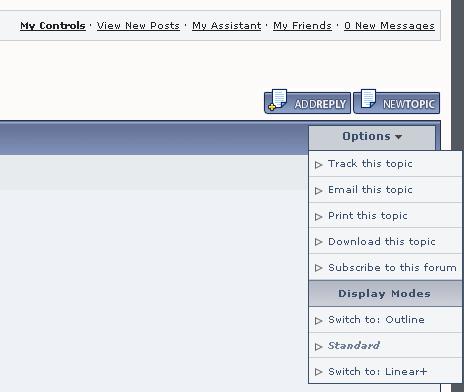
Task: Go to View New Posts
Action: click(x=138, y=26)
